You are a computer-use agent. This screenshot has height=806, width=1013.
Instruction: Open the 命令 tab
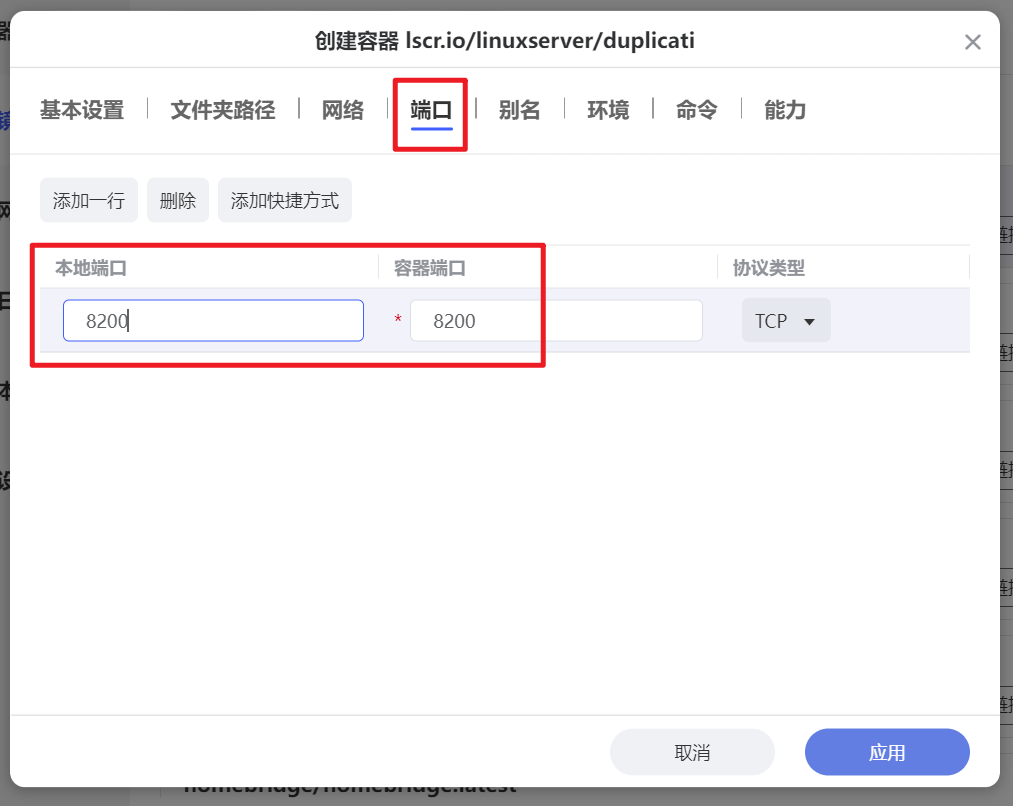point(696,110)
